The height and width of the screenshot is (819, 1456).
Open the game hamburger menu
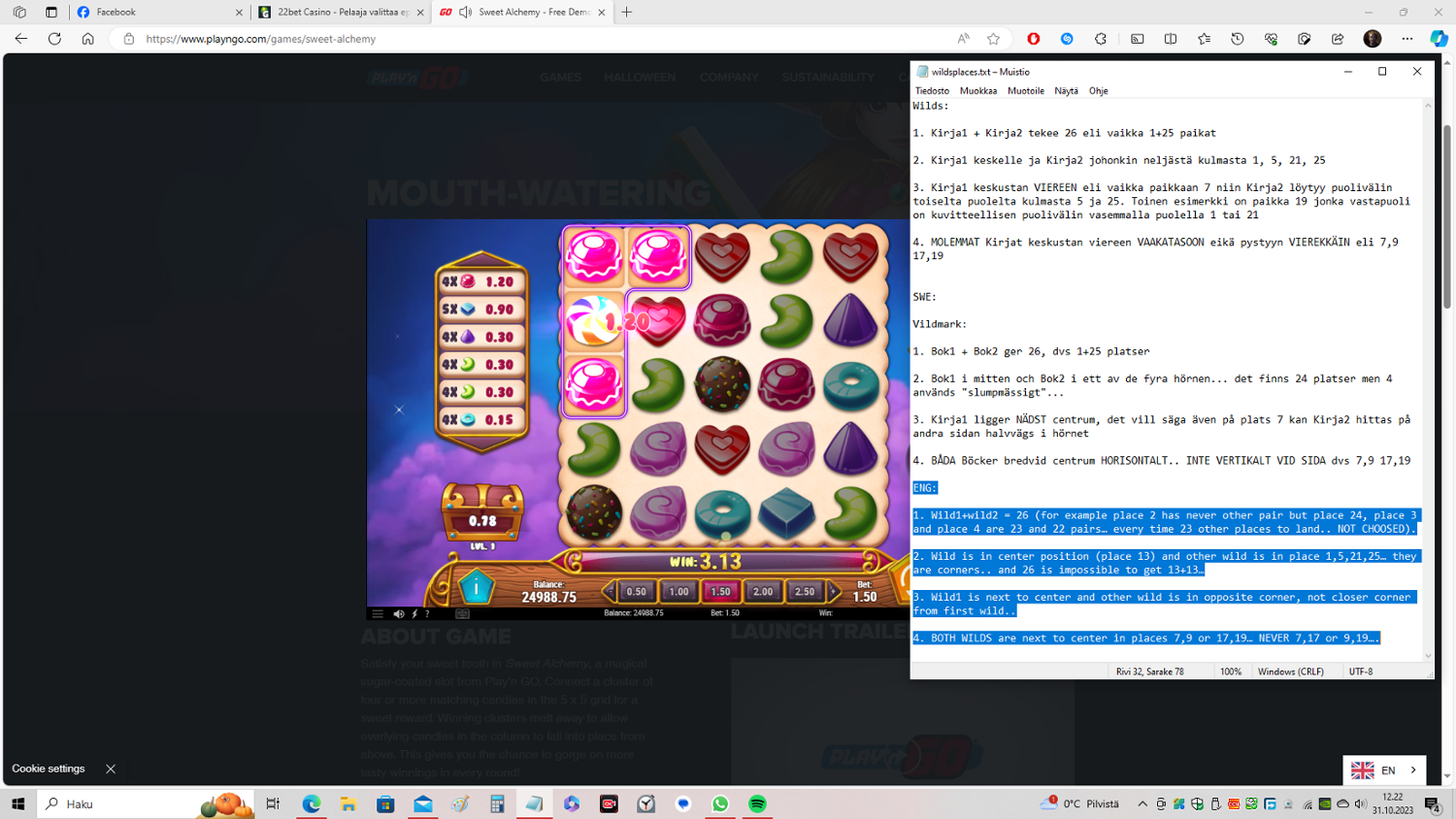(378, 613)
